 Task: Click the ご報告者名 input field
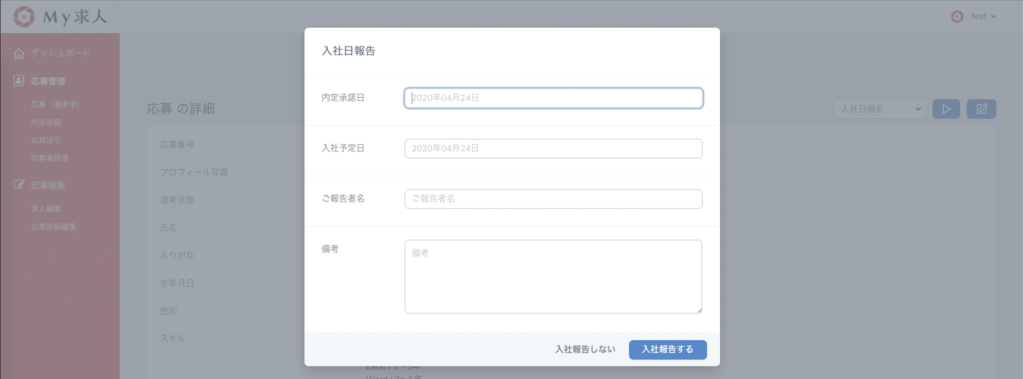tap(553, 199)
